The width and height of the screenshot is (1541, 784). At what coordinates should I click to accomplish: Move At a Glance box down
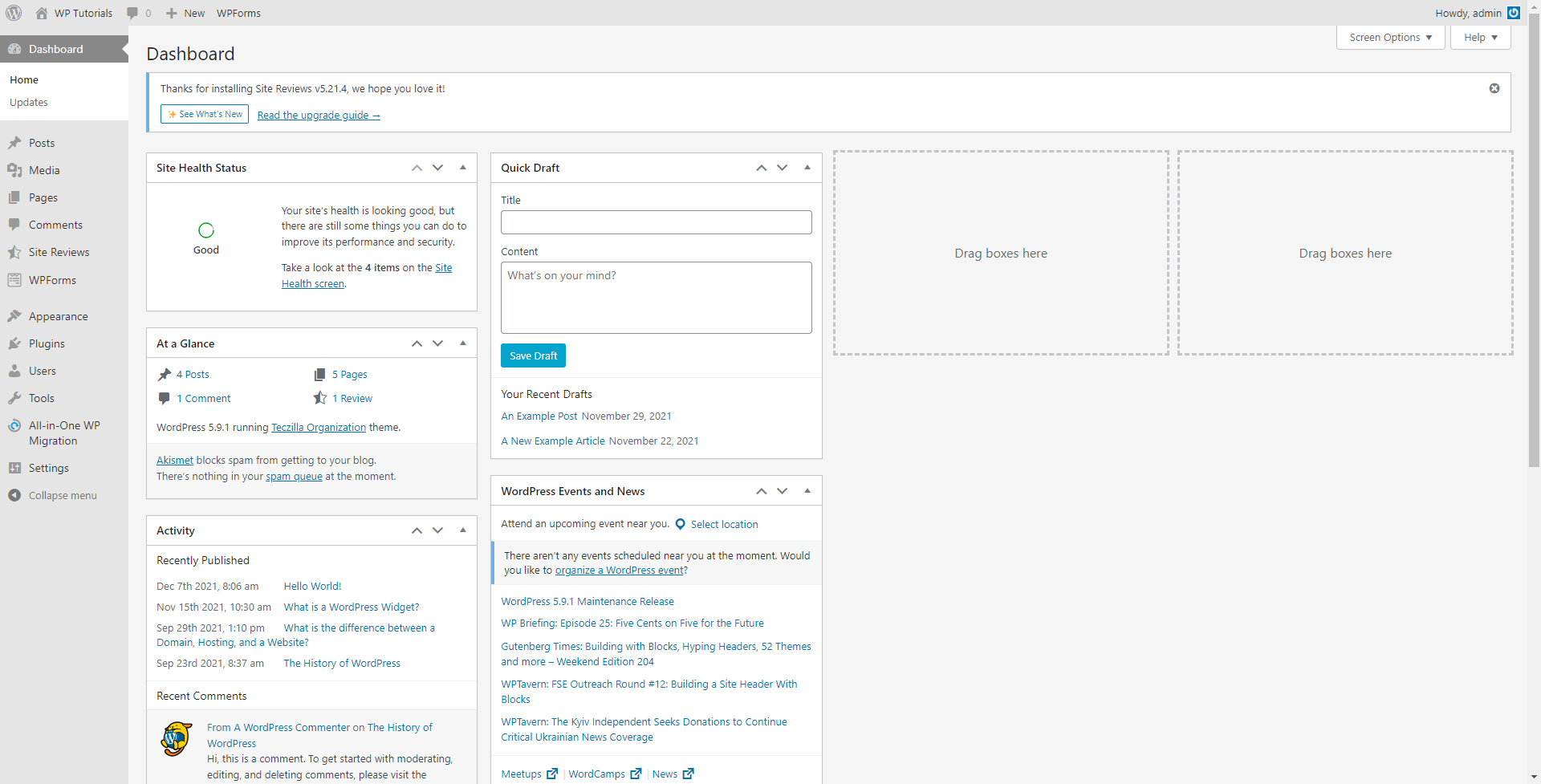[x=437, y=343]
